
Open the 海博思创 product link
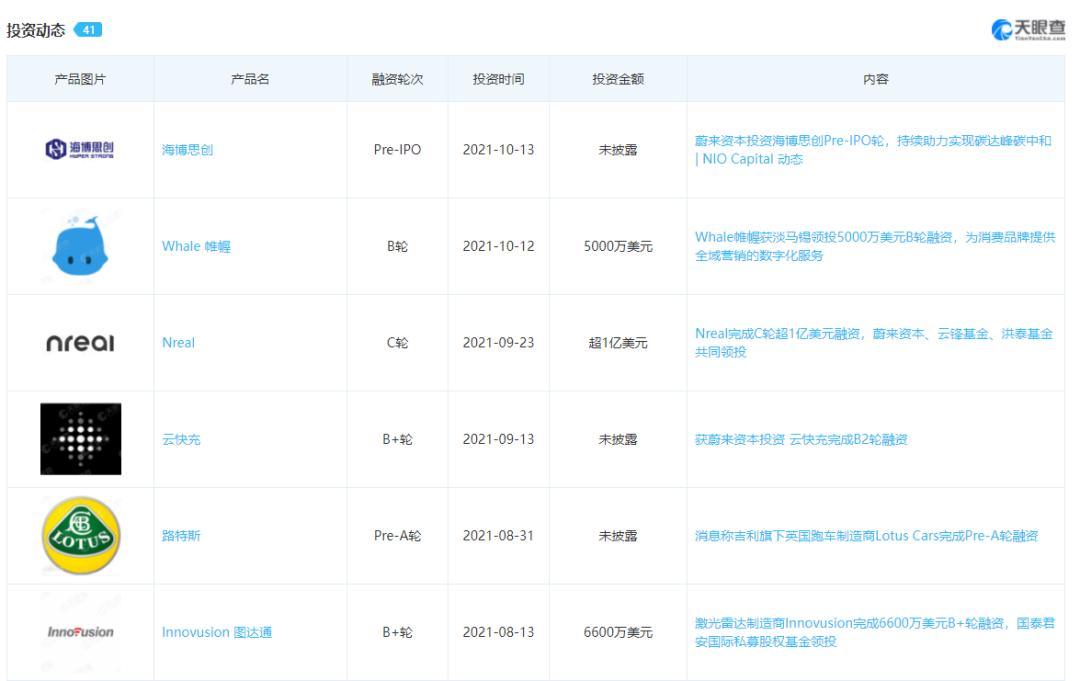click(x=187, y=150)
